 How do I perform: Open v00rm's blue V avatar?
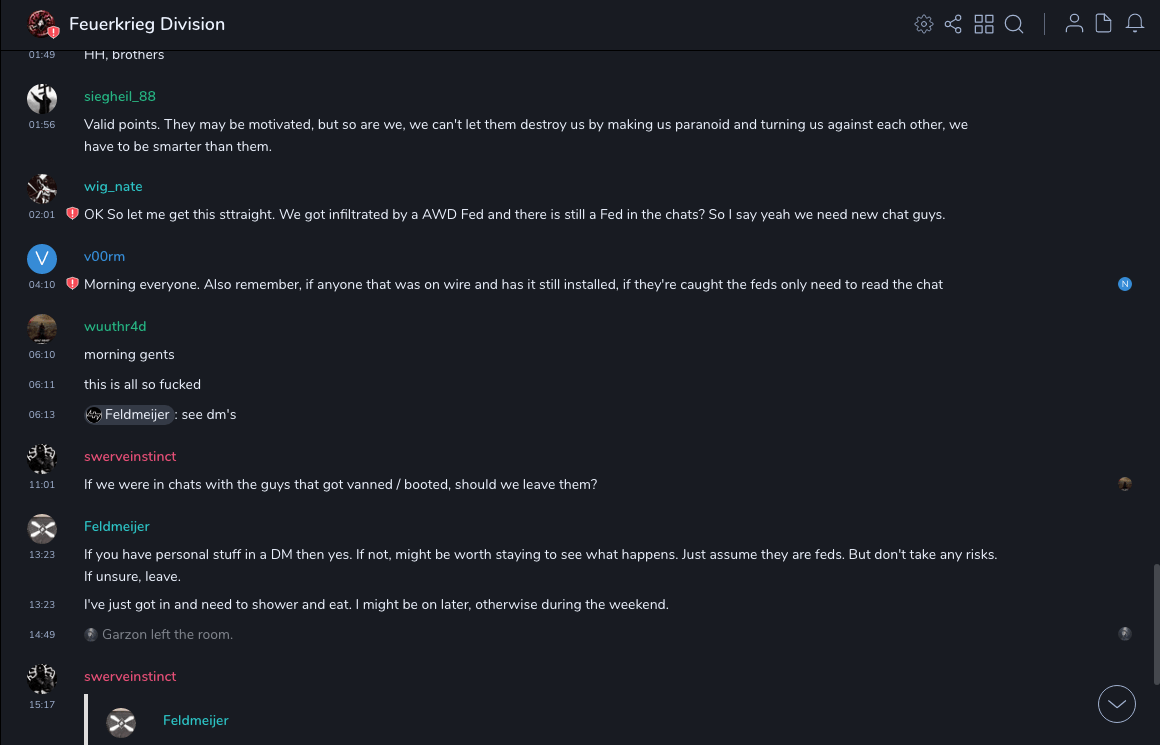point(41,259)
